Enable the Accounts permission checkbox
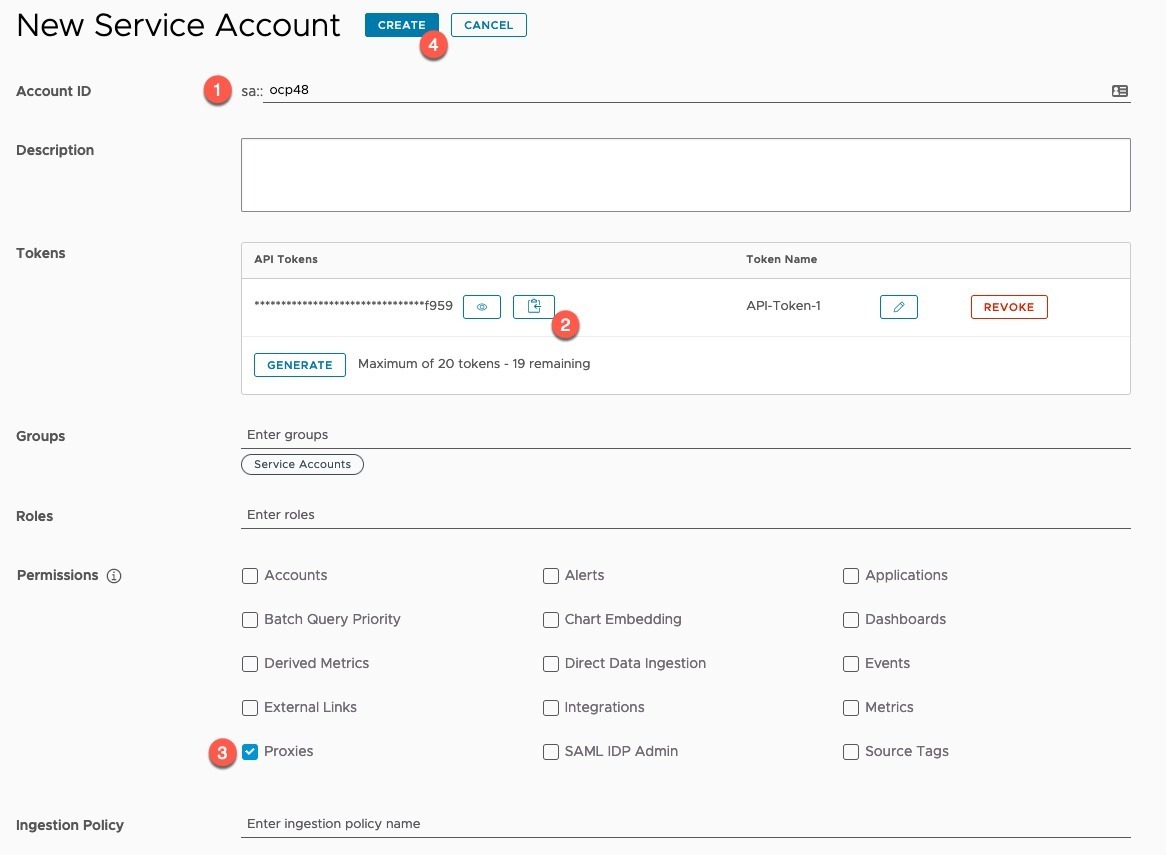The width and height of the screenshot is (1166, 855). [x=250, y=575]
